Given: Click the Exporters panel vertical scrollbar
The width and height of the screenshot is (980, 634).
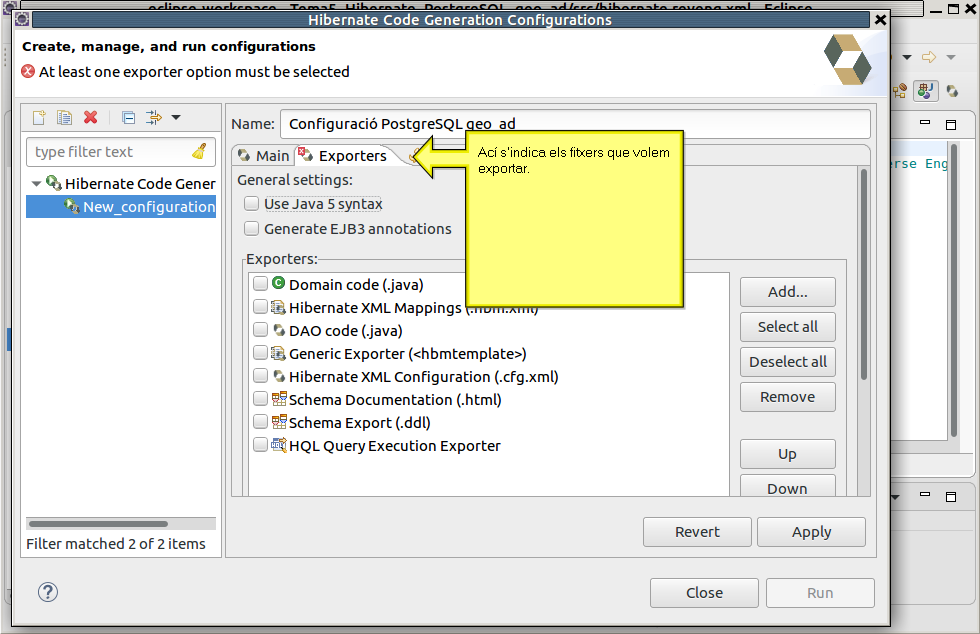Looking at the screenshot, I should coord(864,275).
